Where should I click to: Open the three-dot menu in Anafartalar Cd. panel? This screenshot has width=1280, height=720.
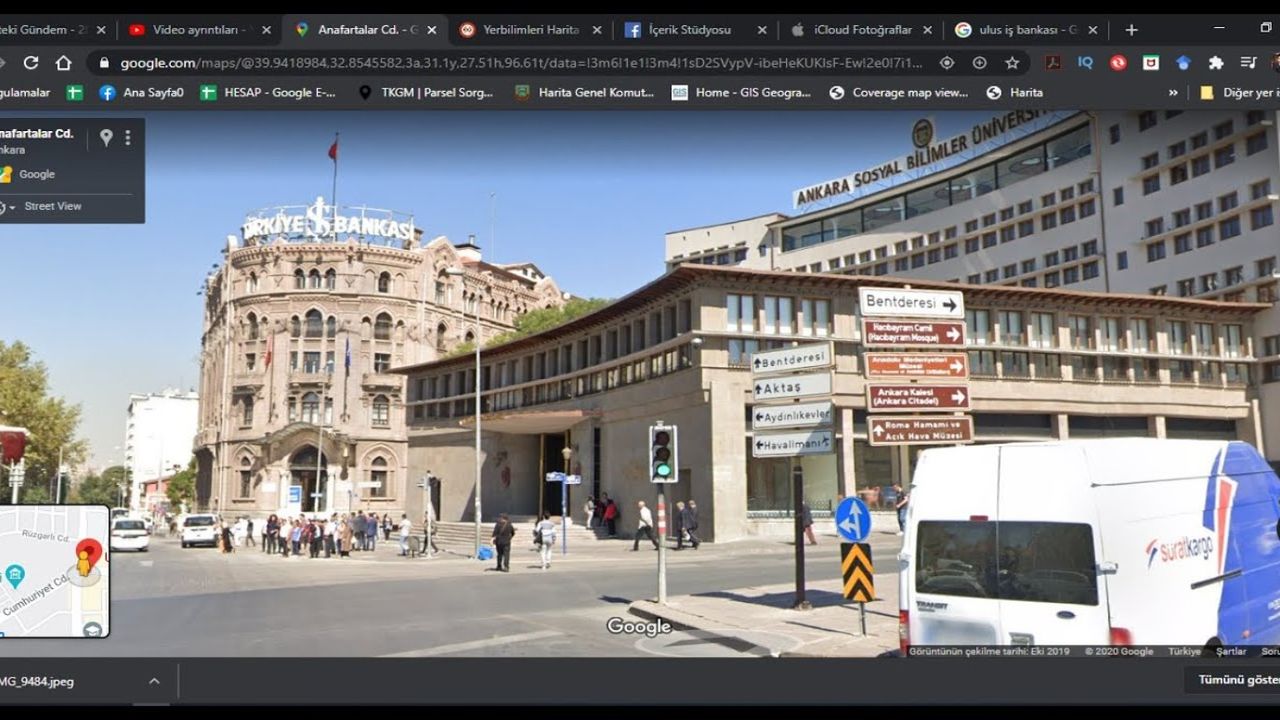127,138
